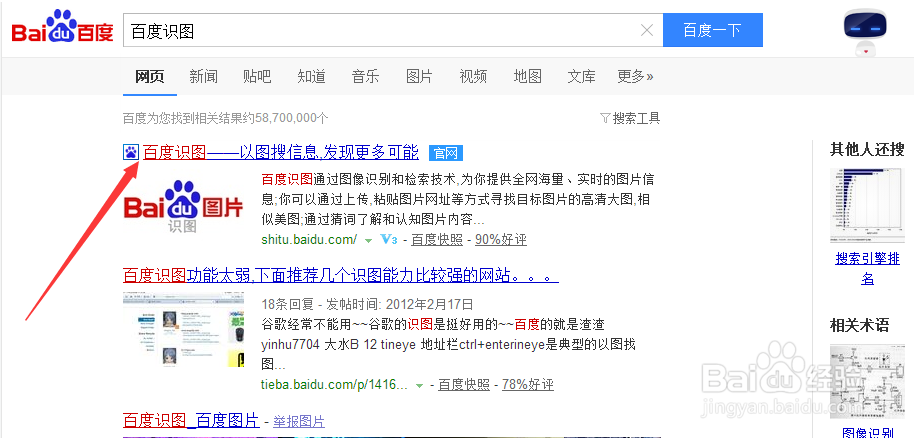This screenshot has height=438, width=914.
Task: Click the post date text 2012年2月17日
Action: [x=428, y=304]
